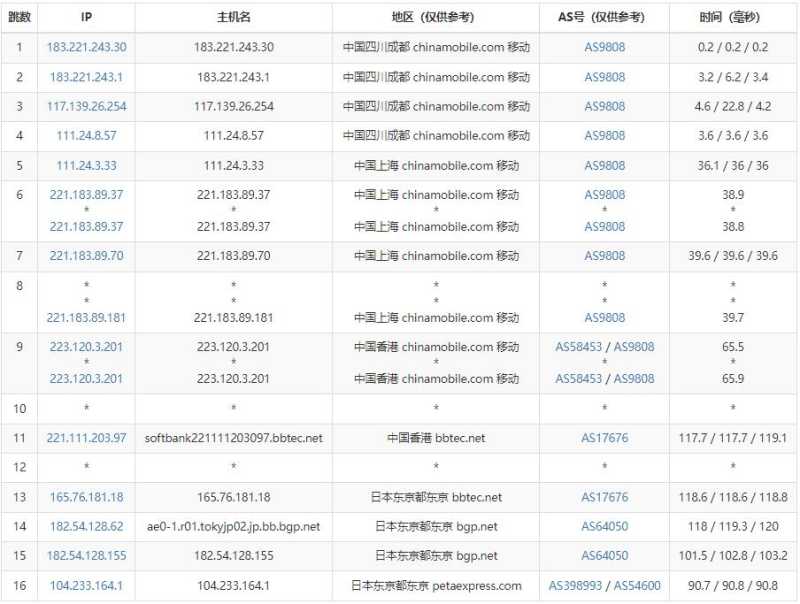Click the 主机名 column header

click(234, 17)
